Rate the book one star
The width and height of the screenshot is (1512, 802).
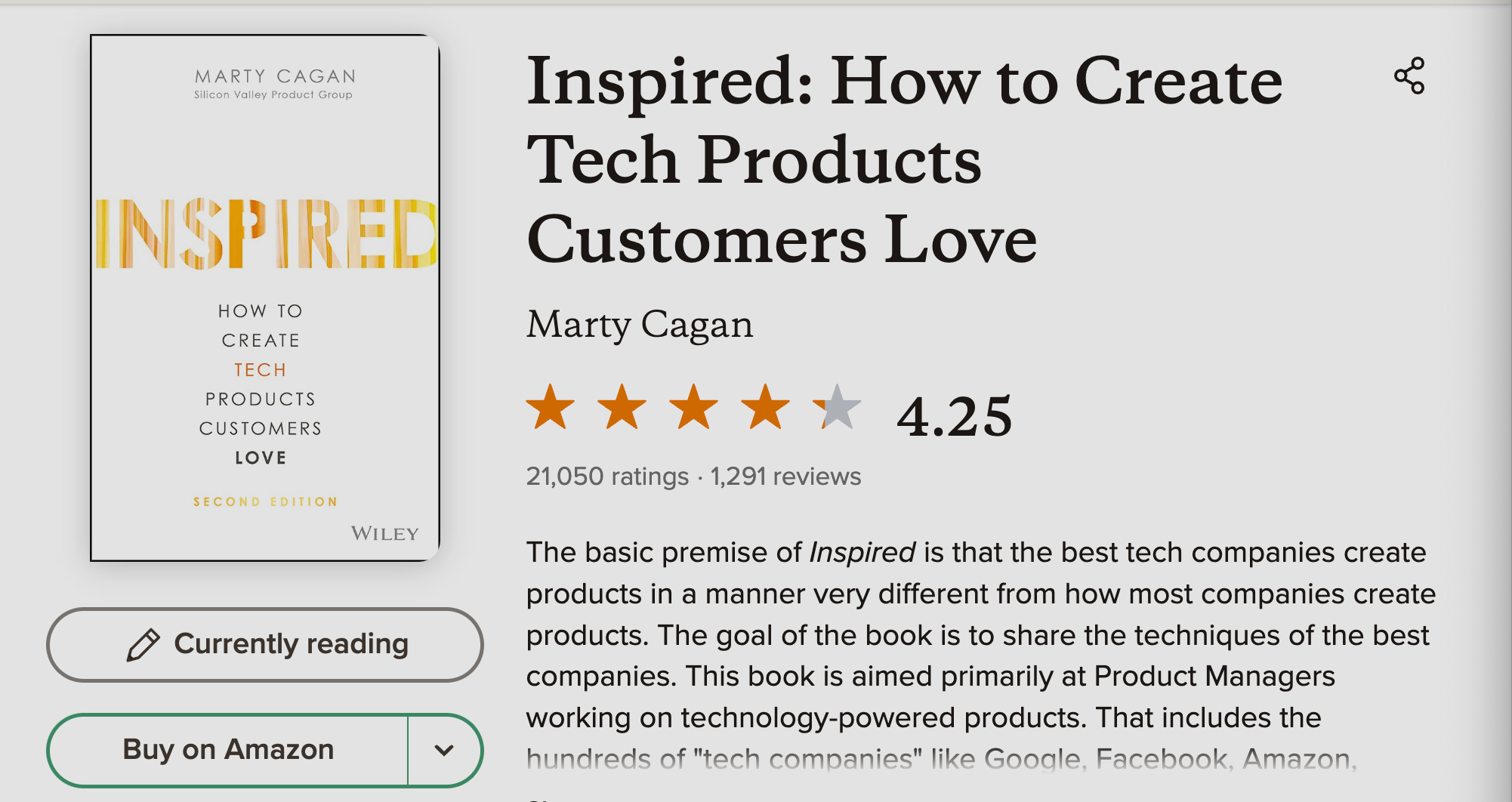pyautogui.click(x=550, y=407)
